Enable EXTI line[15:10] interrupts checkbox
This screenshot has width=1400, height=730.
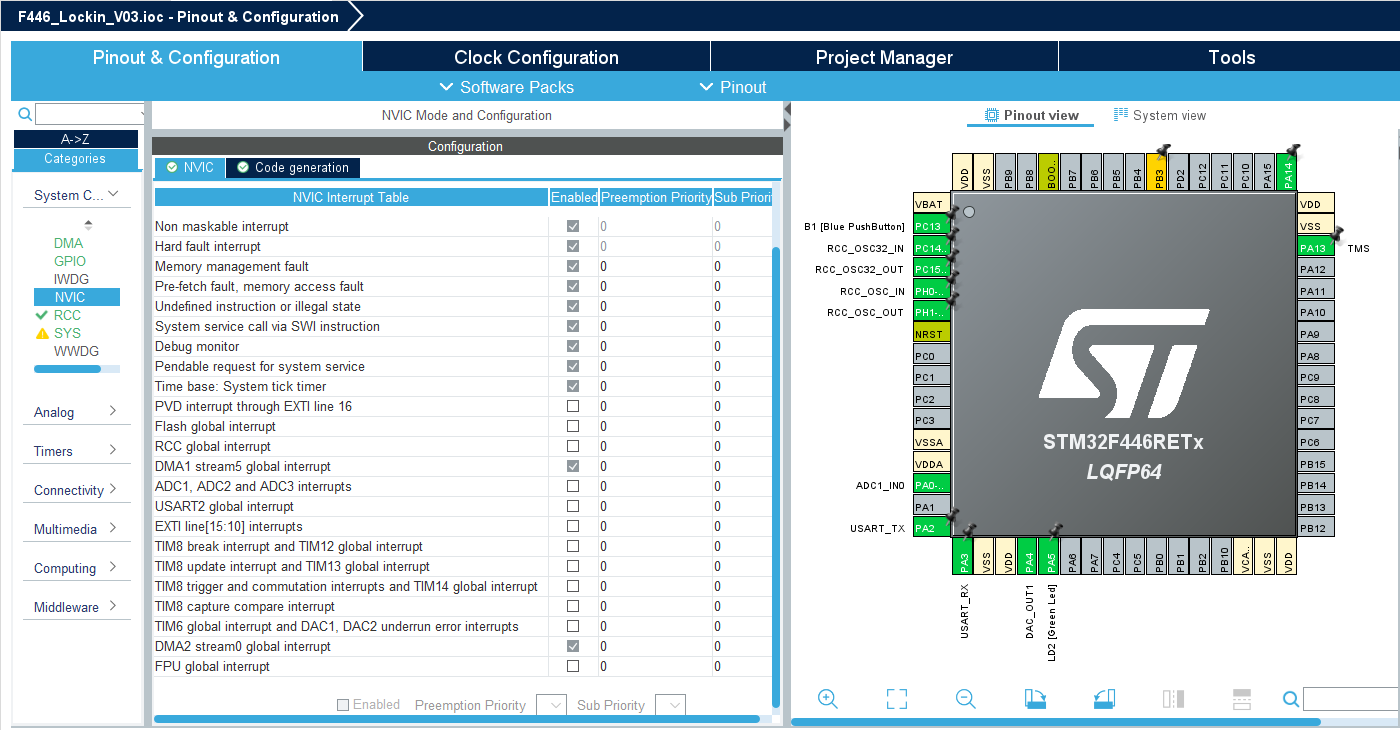click(x=573, y=526)
